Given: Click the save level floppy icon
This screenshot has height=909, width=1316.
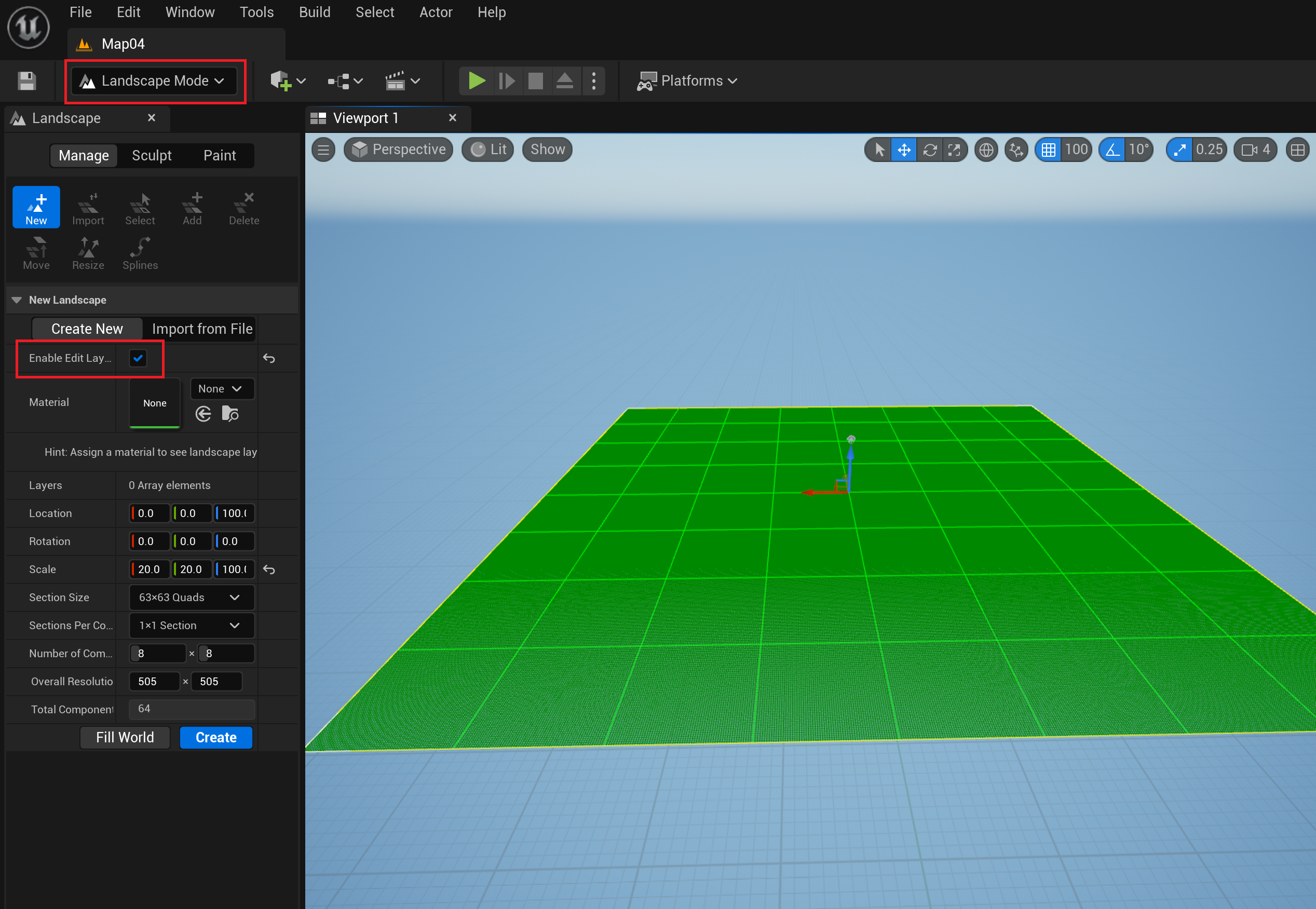Looking at the screenshot, I should [27, 81].
